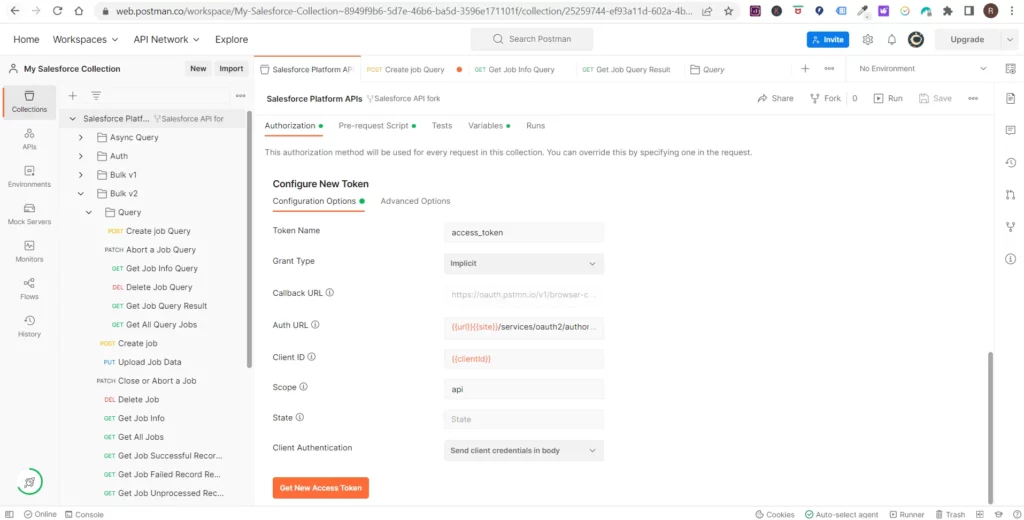Click the Postman user avatar icon
1024x520 pixels.
916,39
